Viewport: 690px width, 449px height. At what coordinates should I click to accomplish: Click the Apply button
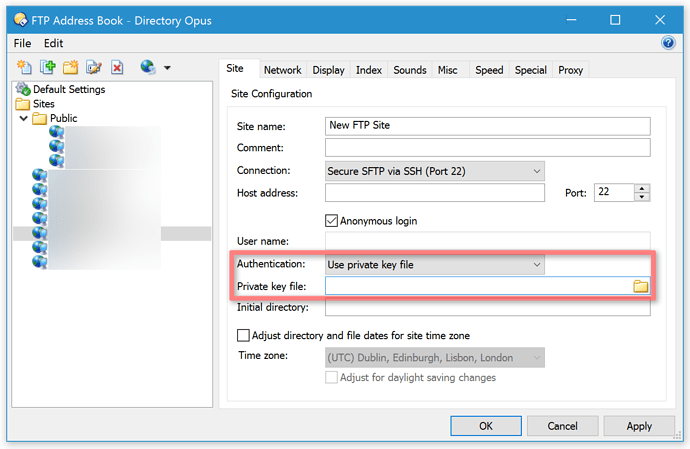(639, 426)
